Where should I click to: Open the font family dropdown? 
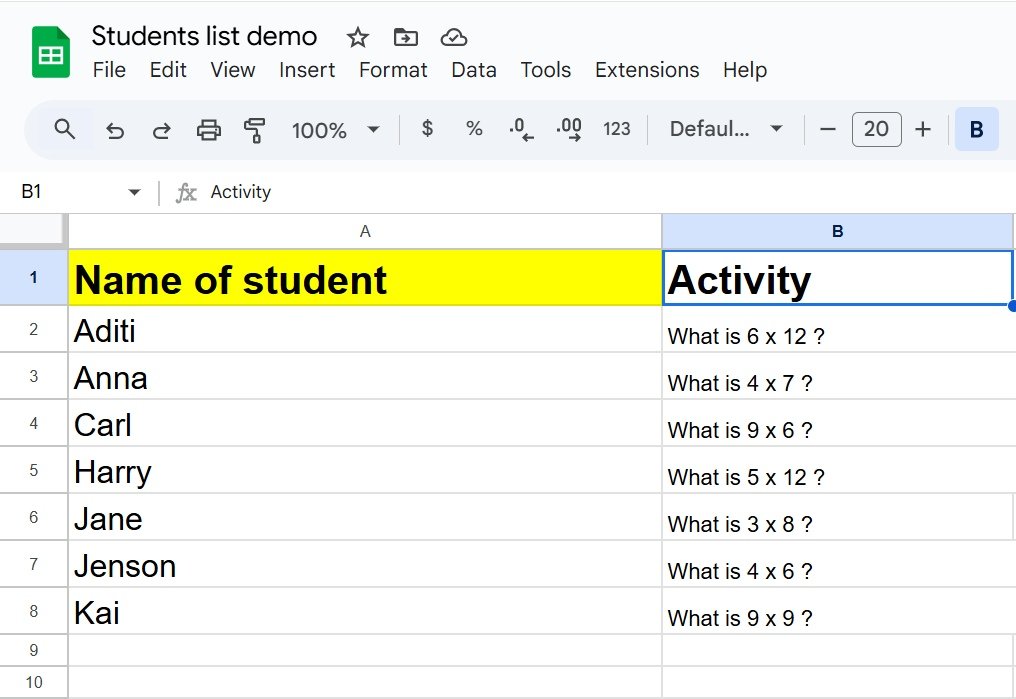pos(725,129)
